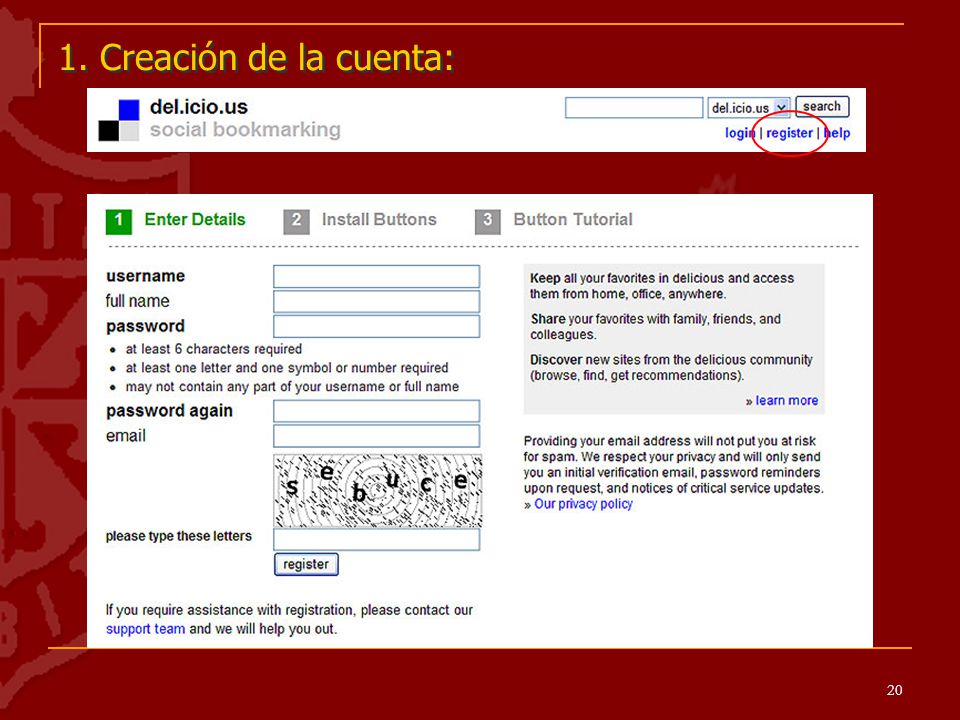Select the Button Tutorial step tab

pyautogui.click(x=573, y=219)
